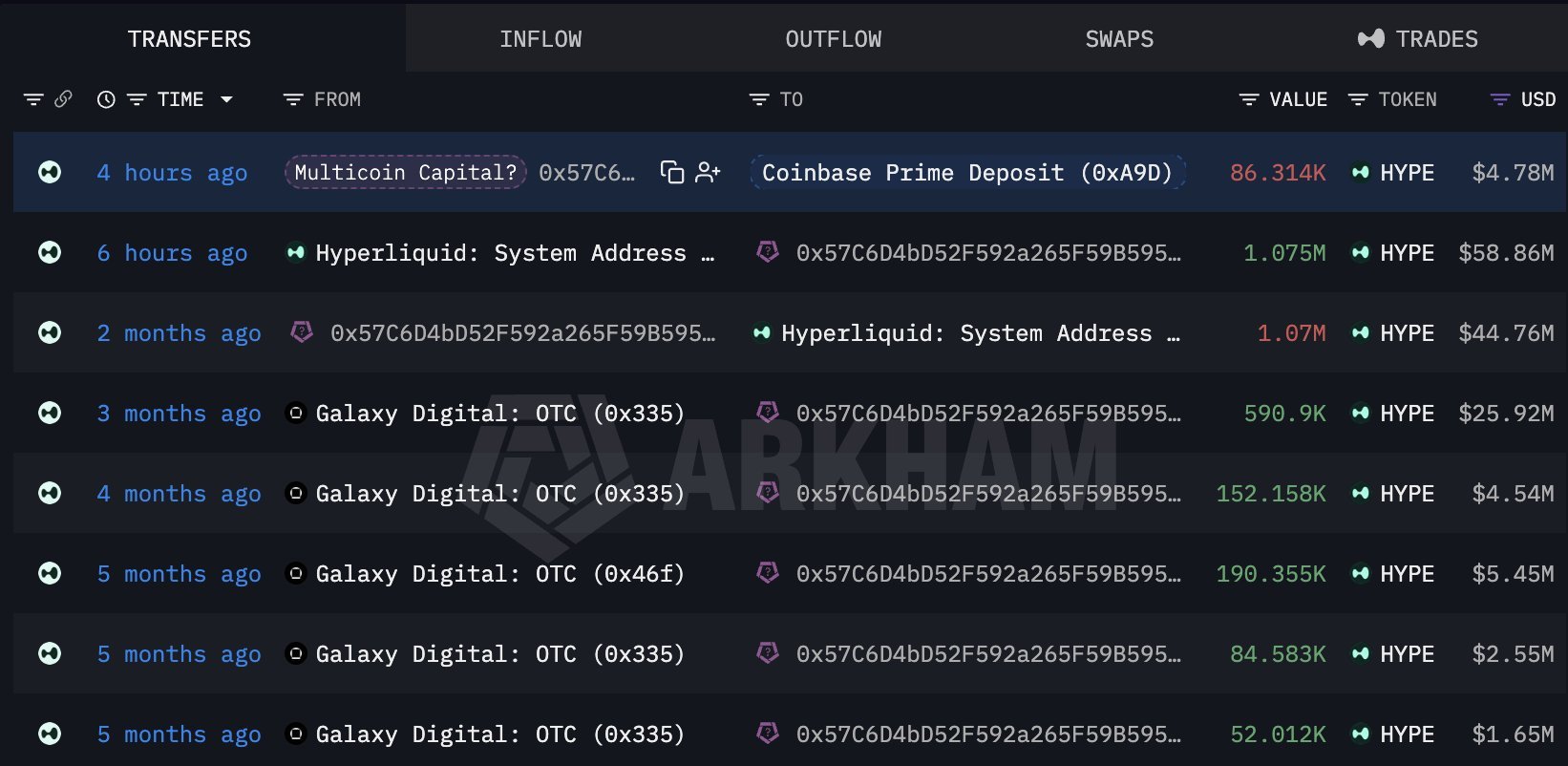Click HYPE token logo icon in 1.07M row
Image resolution: width=1568 pixels, height=766 pixels.
click(x=1361, y=332)
